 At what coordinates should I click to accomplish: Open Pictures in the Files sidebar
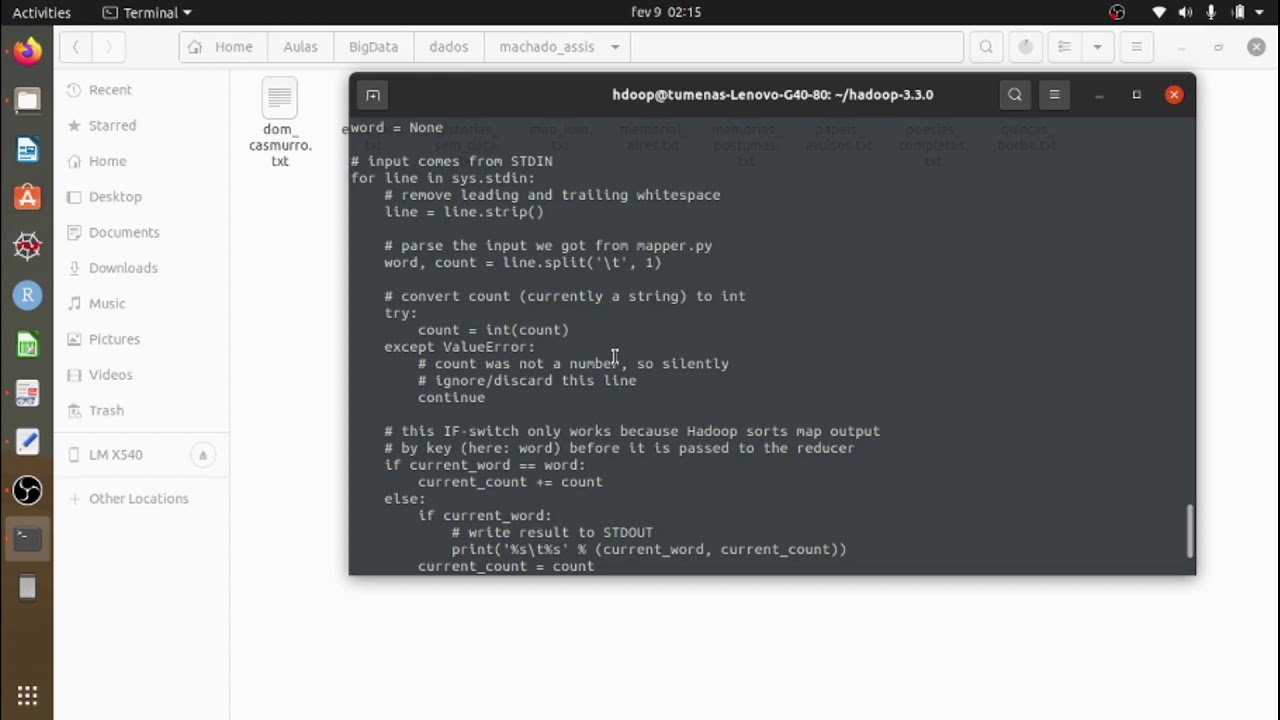pyautogui.click(x=141, y=339)
